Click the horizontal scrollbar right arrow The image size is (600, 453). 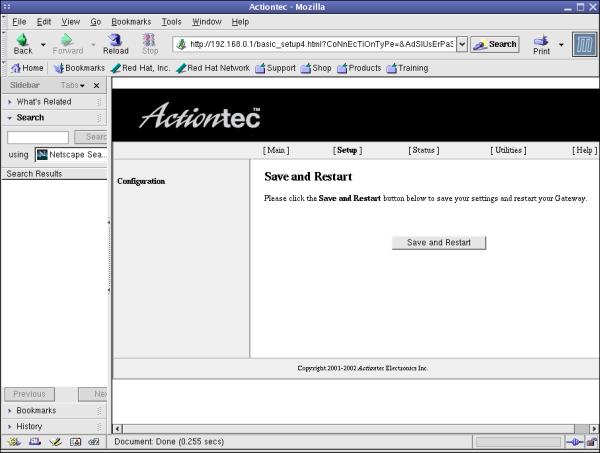click(x=594, y=429)
